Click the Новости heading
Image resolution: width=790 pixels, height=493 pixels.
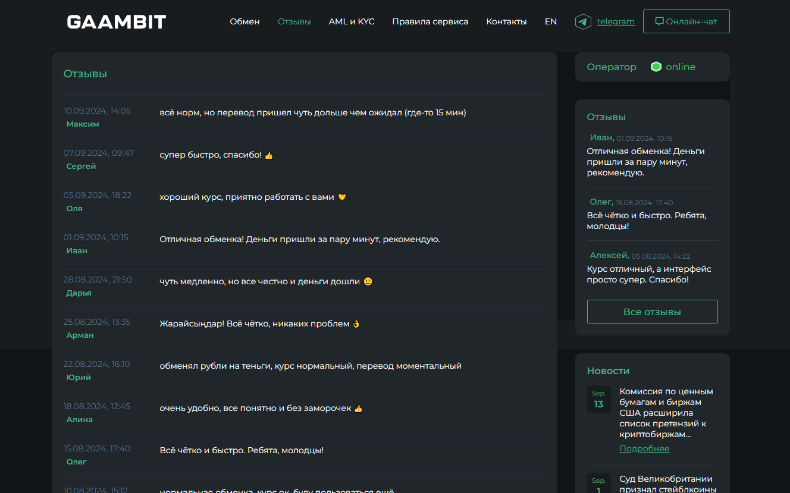click(x=608, y=371)
